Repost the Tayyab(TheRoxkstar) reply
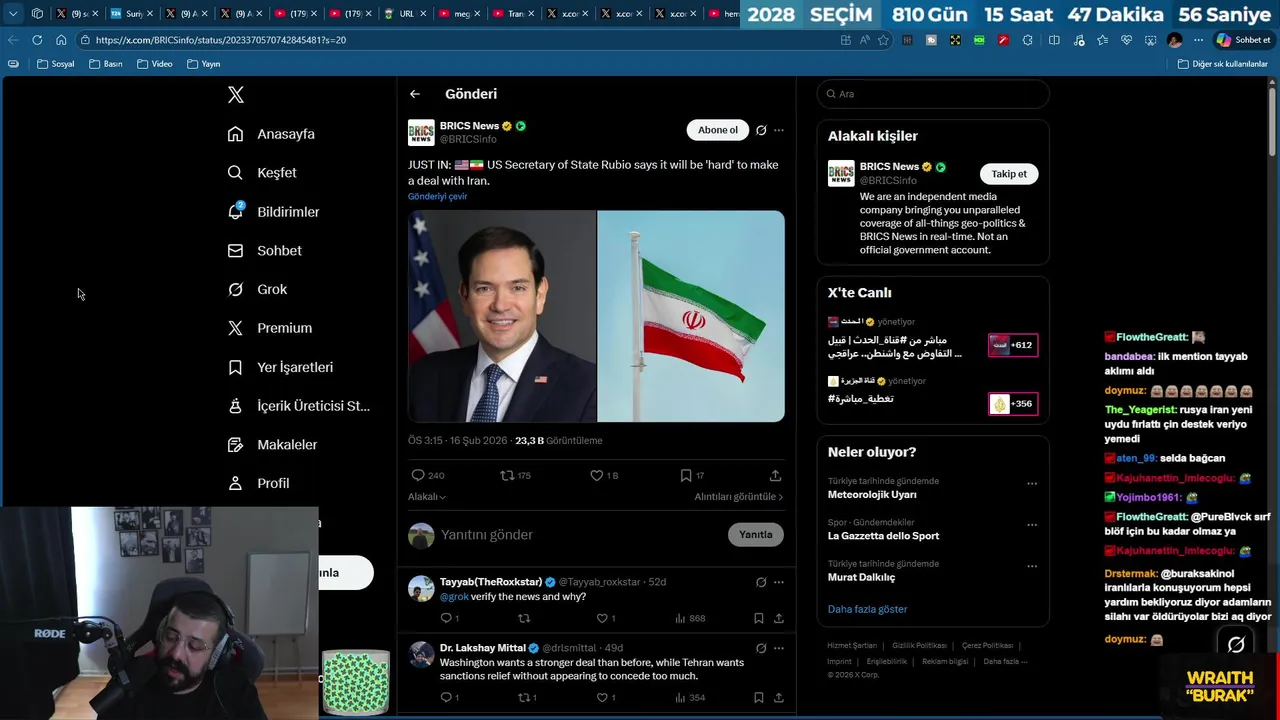This screenshot has height=720, width=1280. pyautogui.click(x=523, y=618)
